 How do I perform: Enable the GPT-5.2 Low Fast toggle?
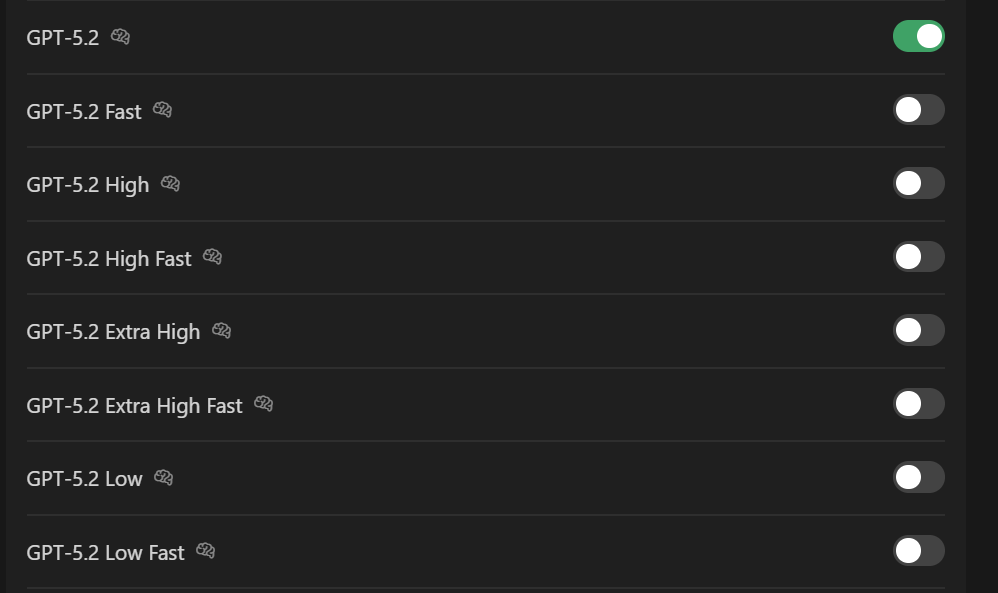[918, 551]
